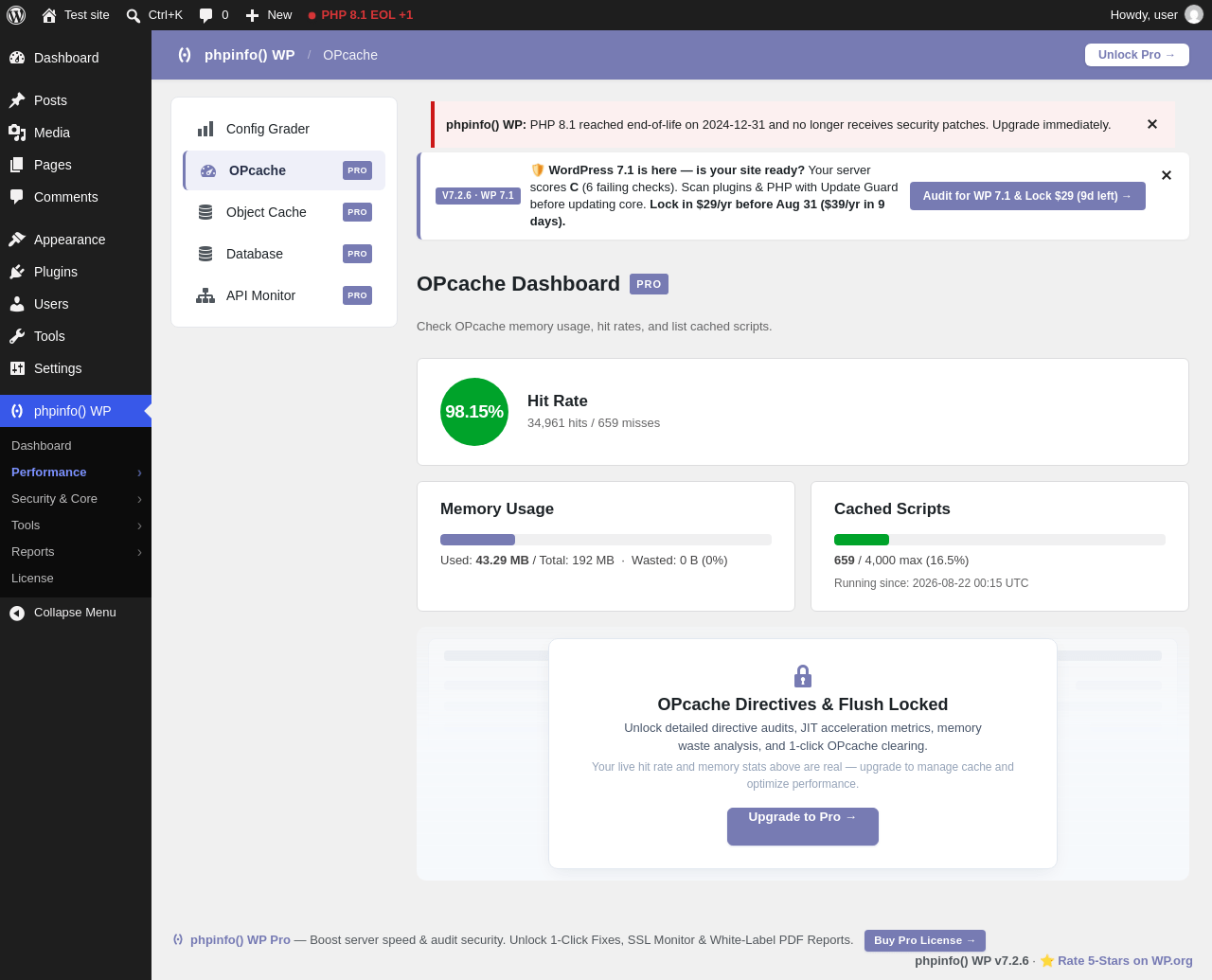Open the phpinfo() WP Pro footer link
The width and height of the screenshot is (1212, 980).
click(241, 940)
